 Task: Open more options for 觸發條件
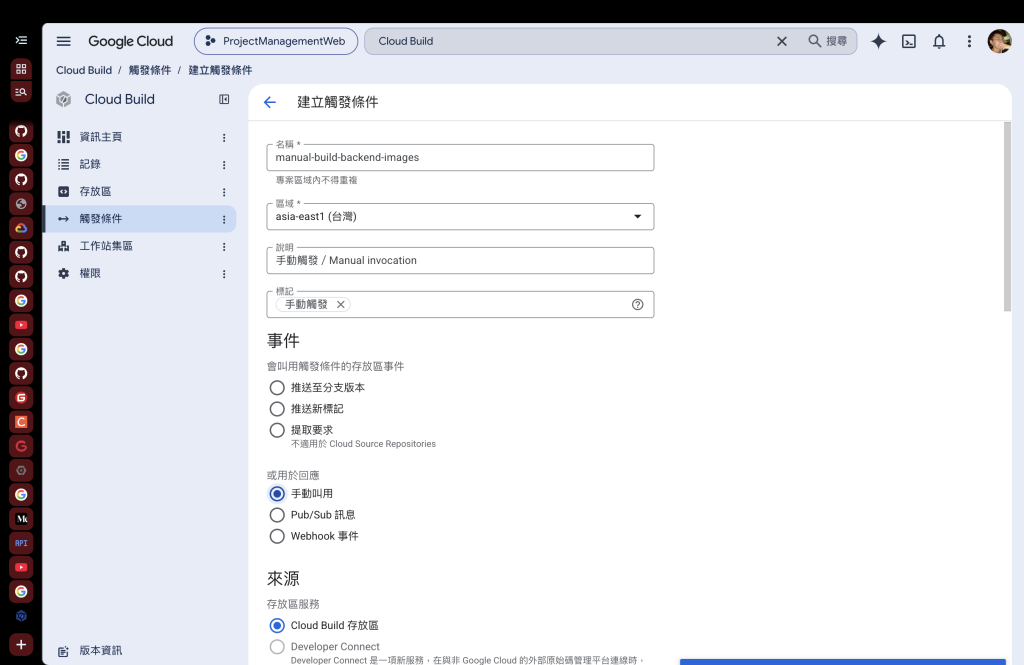pyautogui.click(x=224, y=219)
